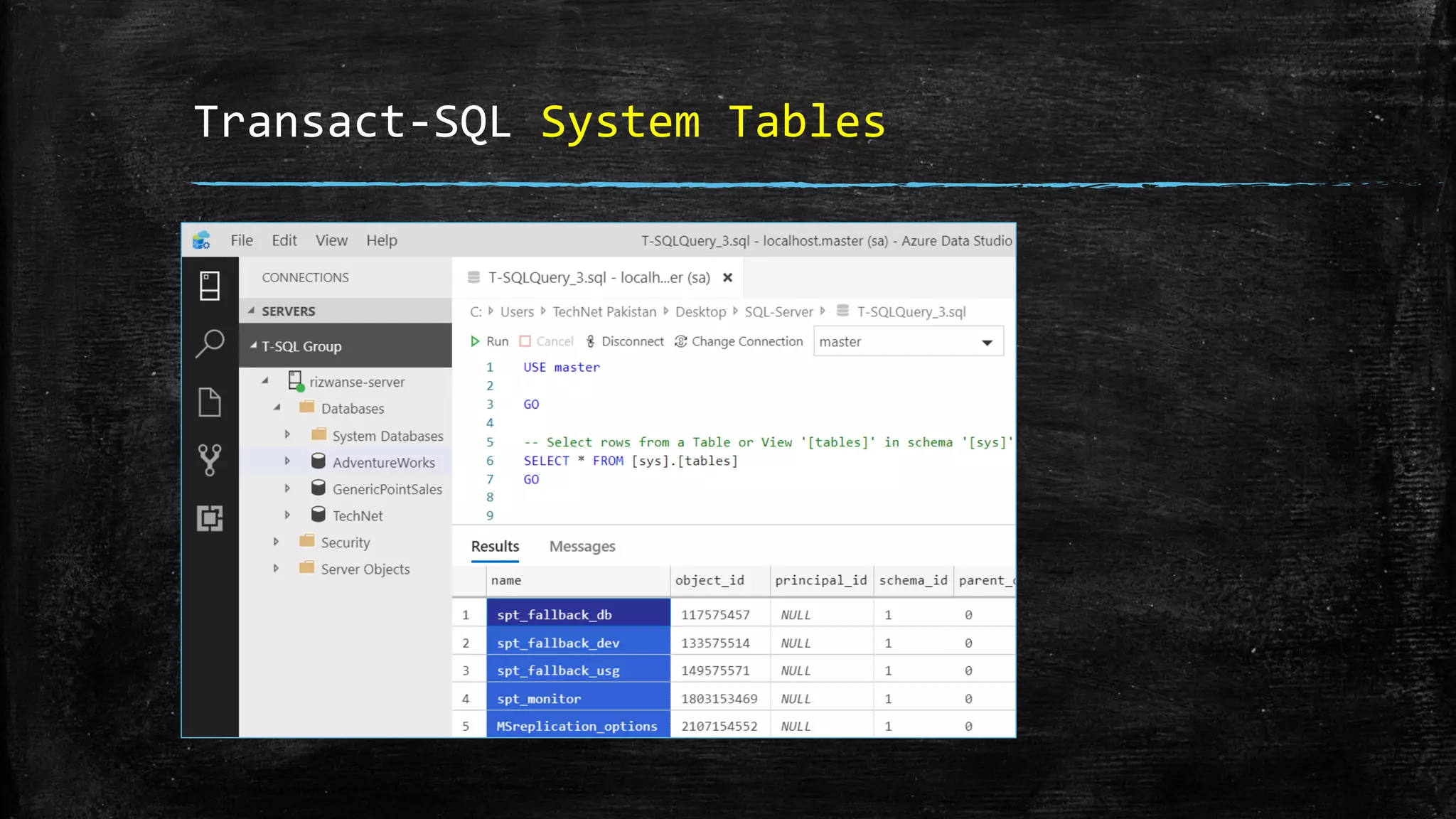Open the master database dropdown
This screenshot has height=819, width=1456.
908,342
